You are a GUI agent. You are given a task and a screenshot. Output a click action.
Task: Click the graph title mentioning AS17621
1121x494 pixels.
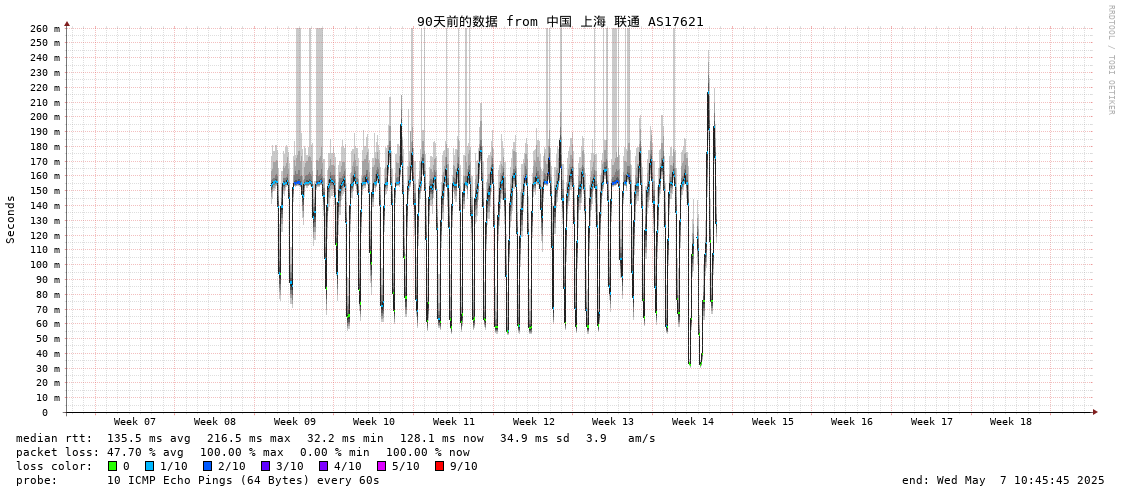pyautogui.click(x=560, y=21)
